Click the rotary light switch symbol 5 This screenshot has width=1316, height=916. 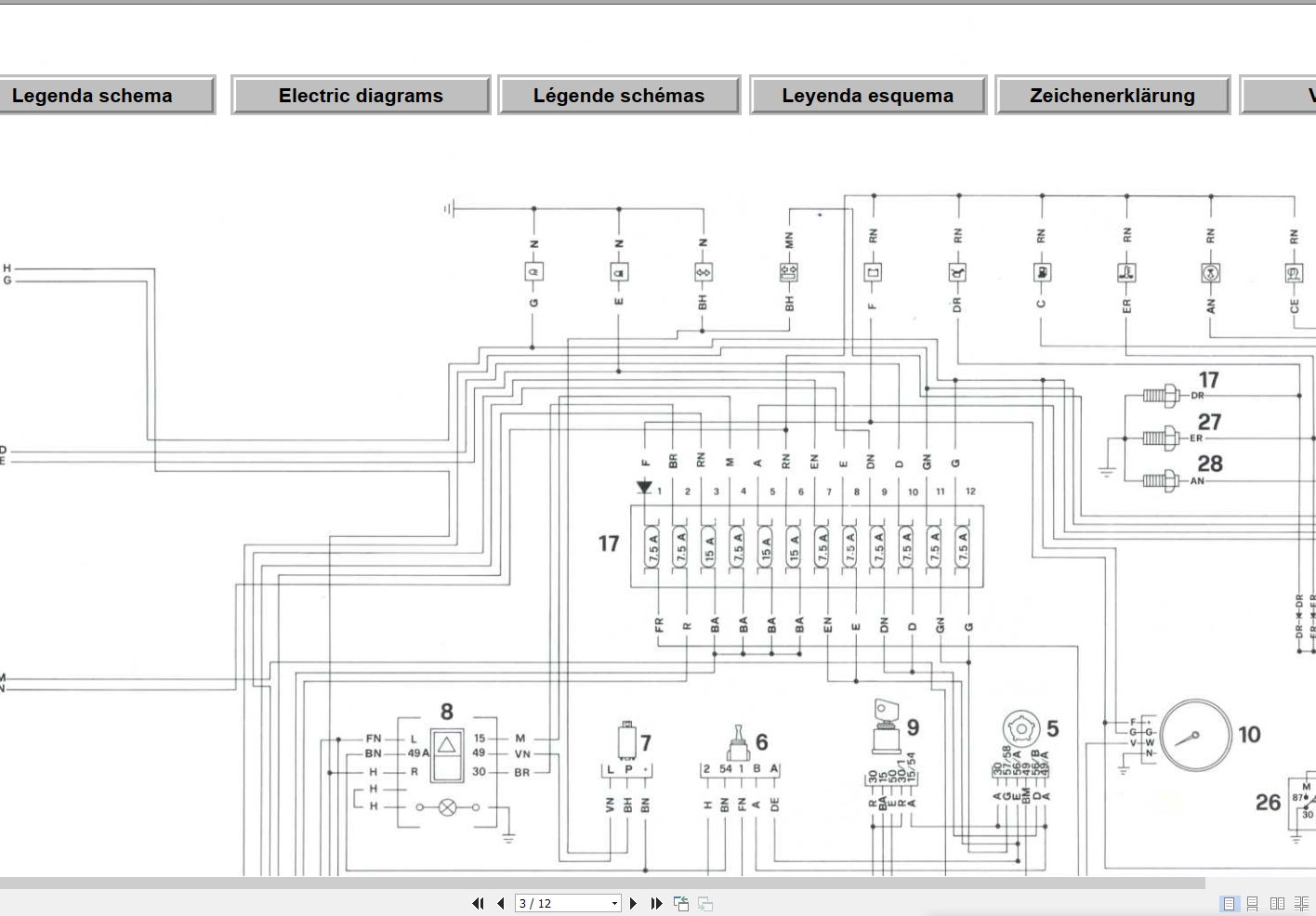coord(1021,730)
